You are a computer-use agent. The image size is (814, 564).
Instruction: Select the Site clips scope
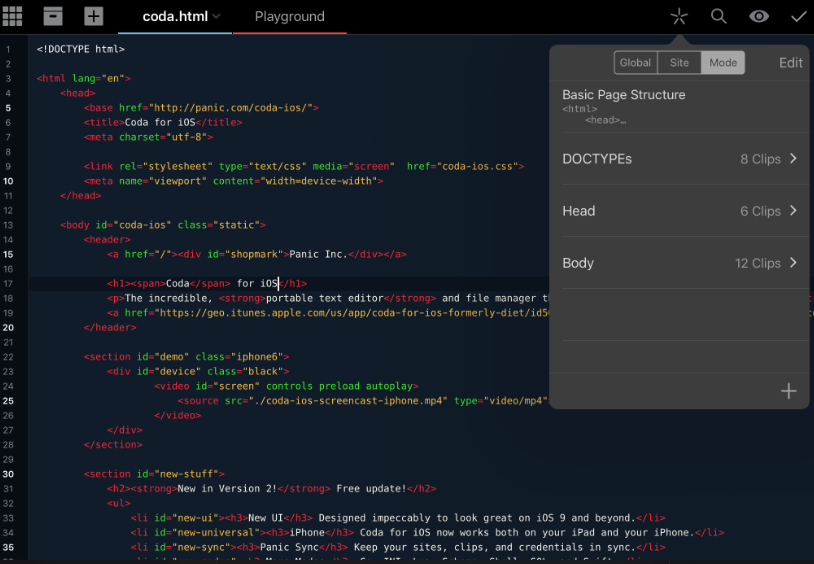(679, 62)
